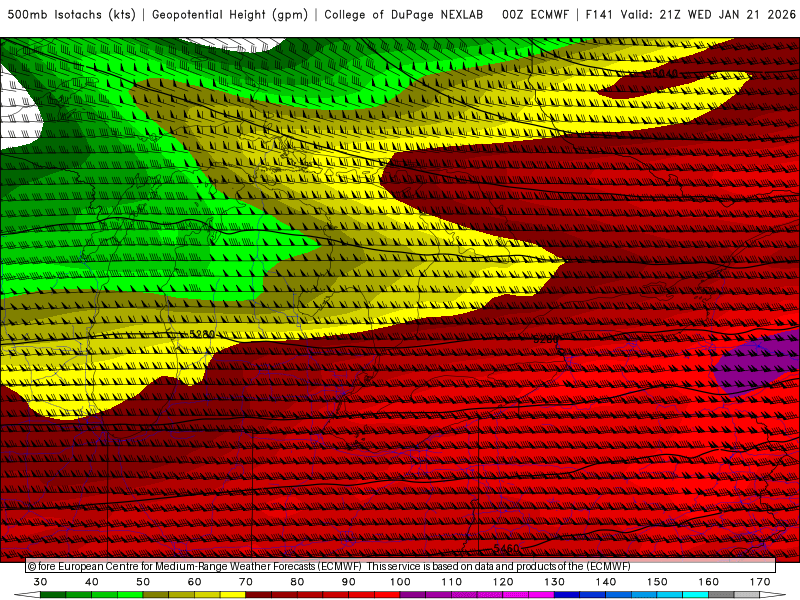Screen dimensions: 800x600
Task: Click the legend value 100
Action: click(x=400, y=582)
